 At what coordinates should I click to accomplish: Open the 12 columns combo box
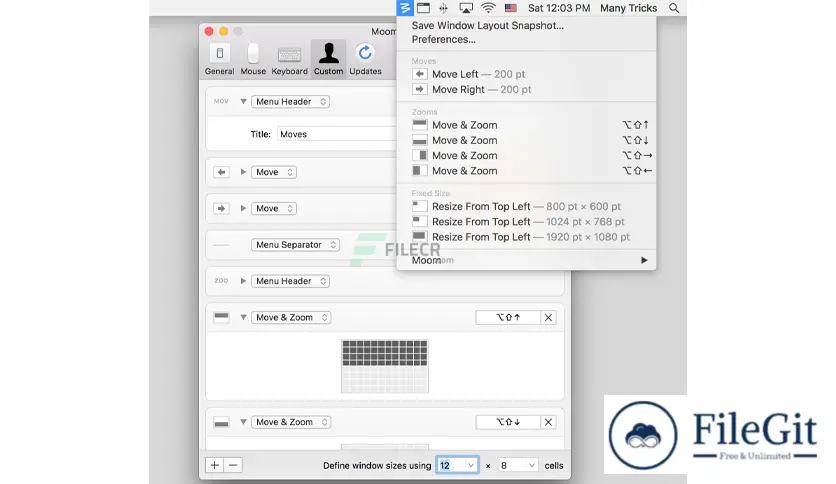(x=457, y=465)
